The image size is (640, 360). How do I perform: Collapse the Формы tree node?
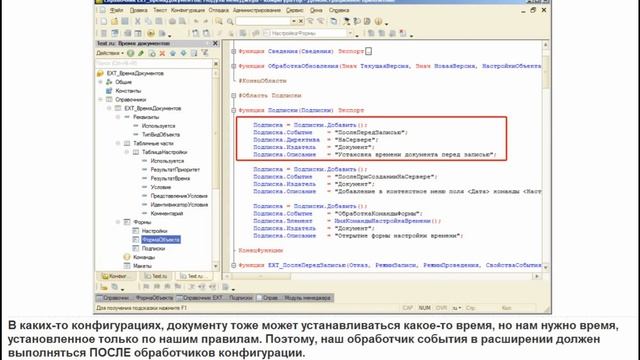(x=118, y=222)
